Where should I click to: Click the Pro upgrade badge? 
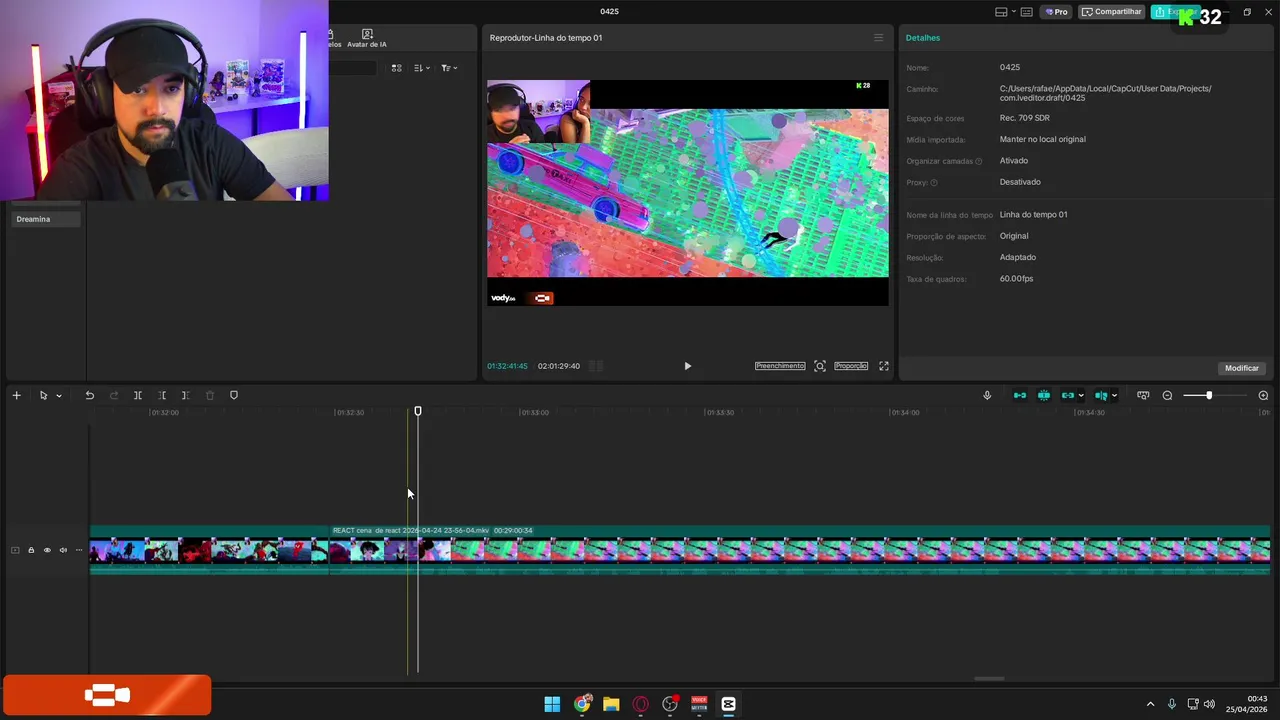click(1056, 12)
